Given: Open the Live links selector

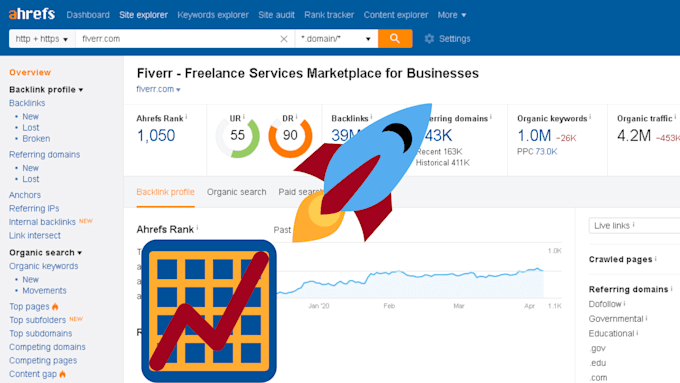Looking at the screenshot, I should coord(634,226).
